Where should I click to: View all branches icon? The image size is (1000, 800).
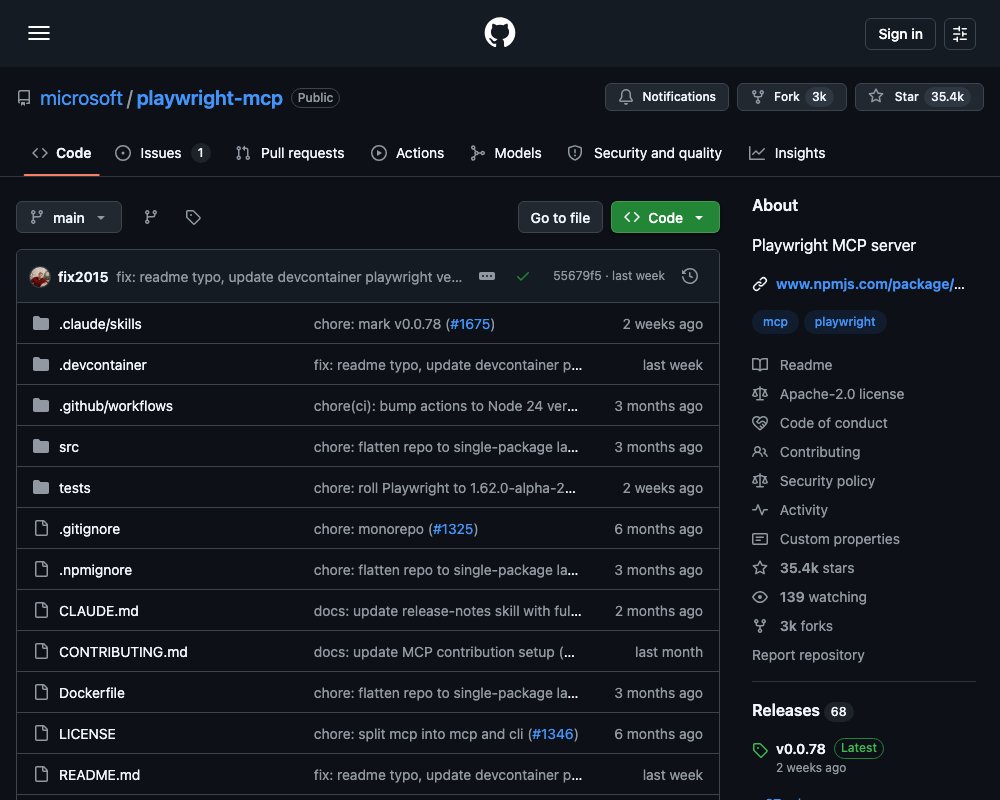point(151,218)
